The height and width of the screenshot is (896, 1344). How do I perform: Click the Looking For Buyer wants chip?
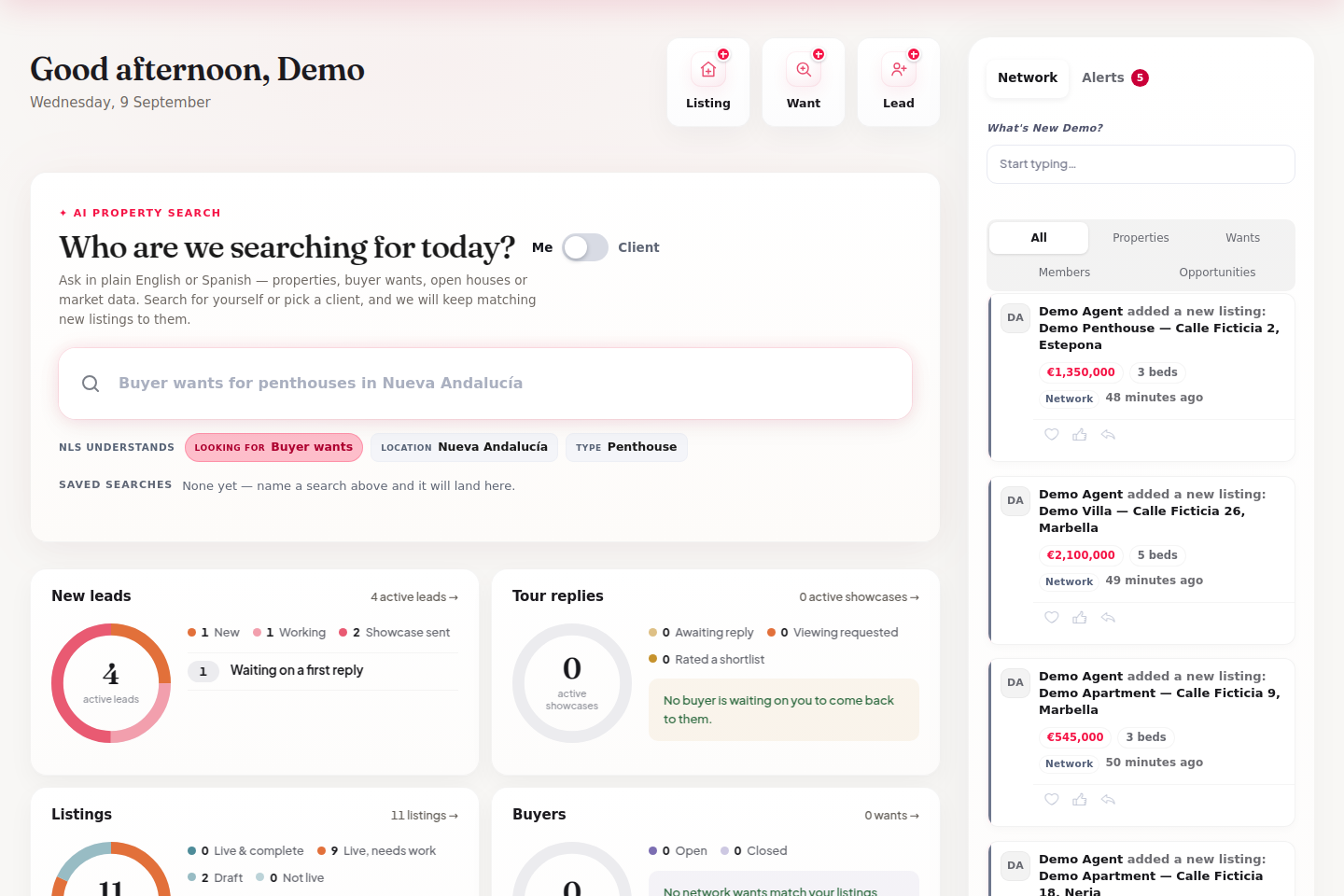click(273, 447)
